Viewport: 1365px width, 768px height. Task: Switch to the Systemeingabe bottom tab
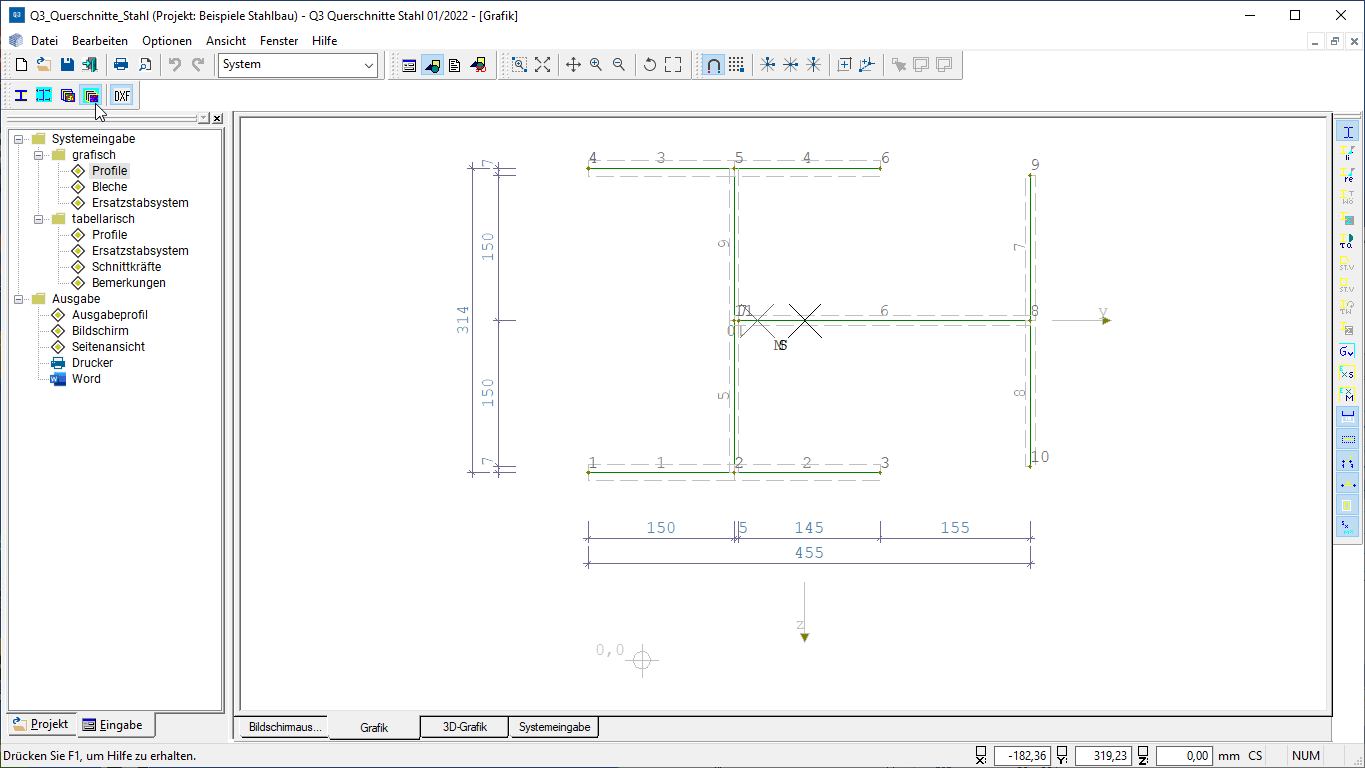(x=554, y=727)
